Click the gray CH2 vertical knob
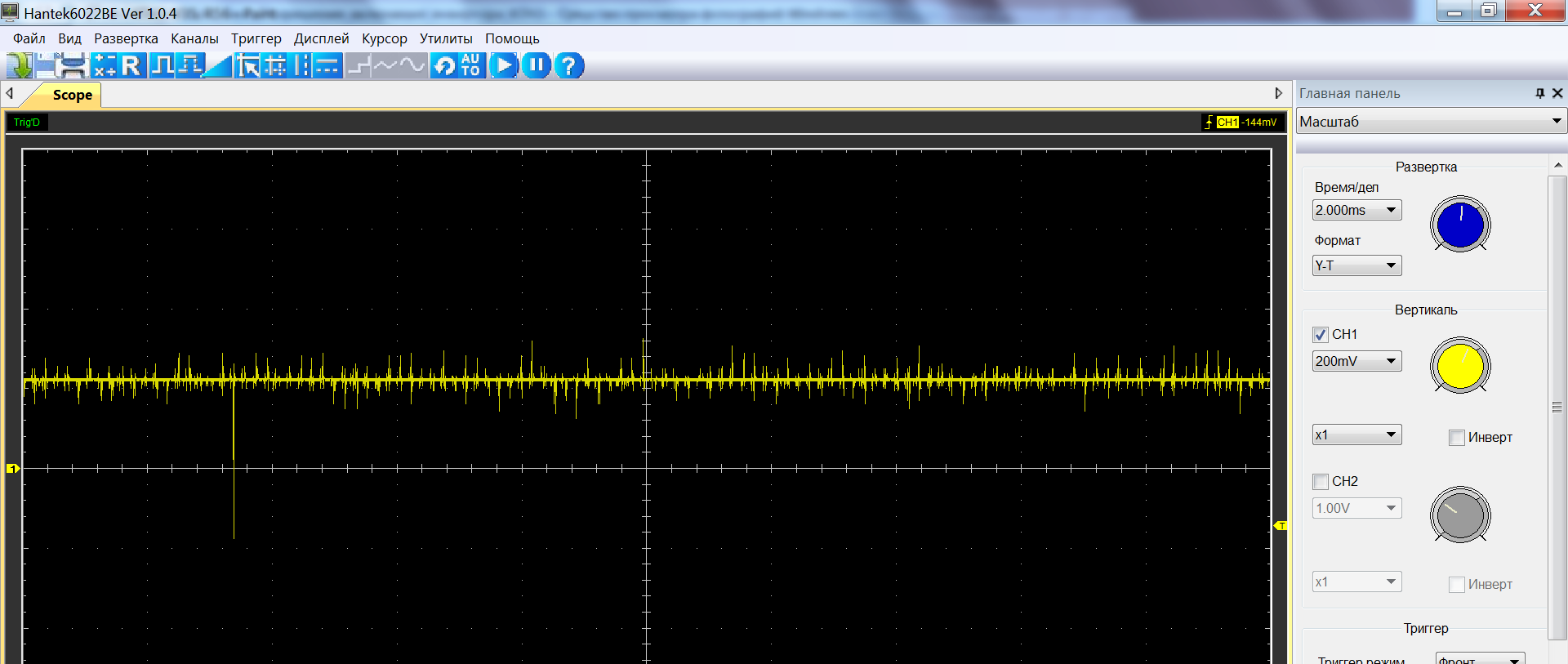The image size is (1568, 664). pos(1460,515)
